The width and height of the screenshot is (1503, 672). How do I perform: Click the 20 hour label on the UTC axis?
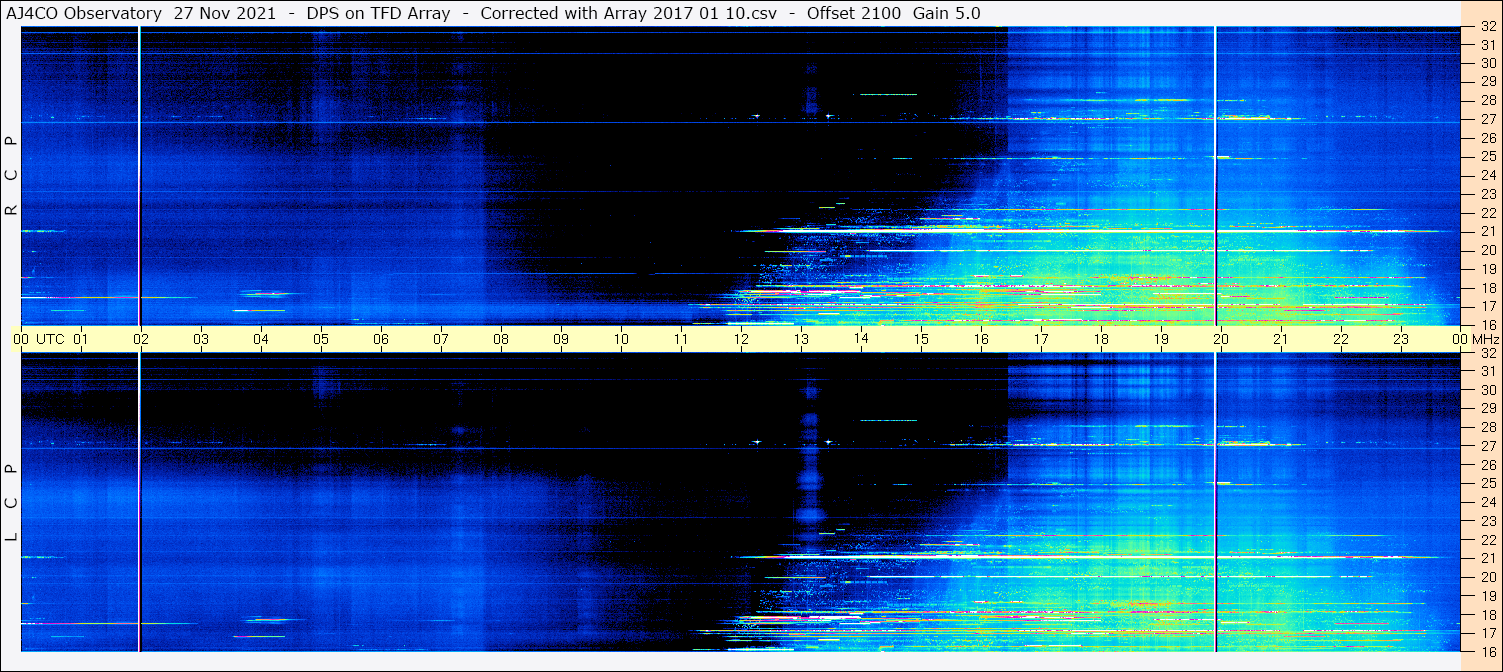point(1221,339)
